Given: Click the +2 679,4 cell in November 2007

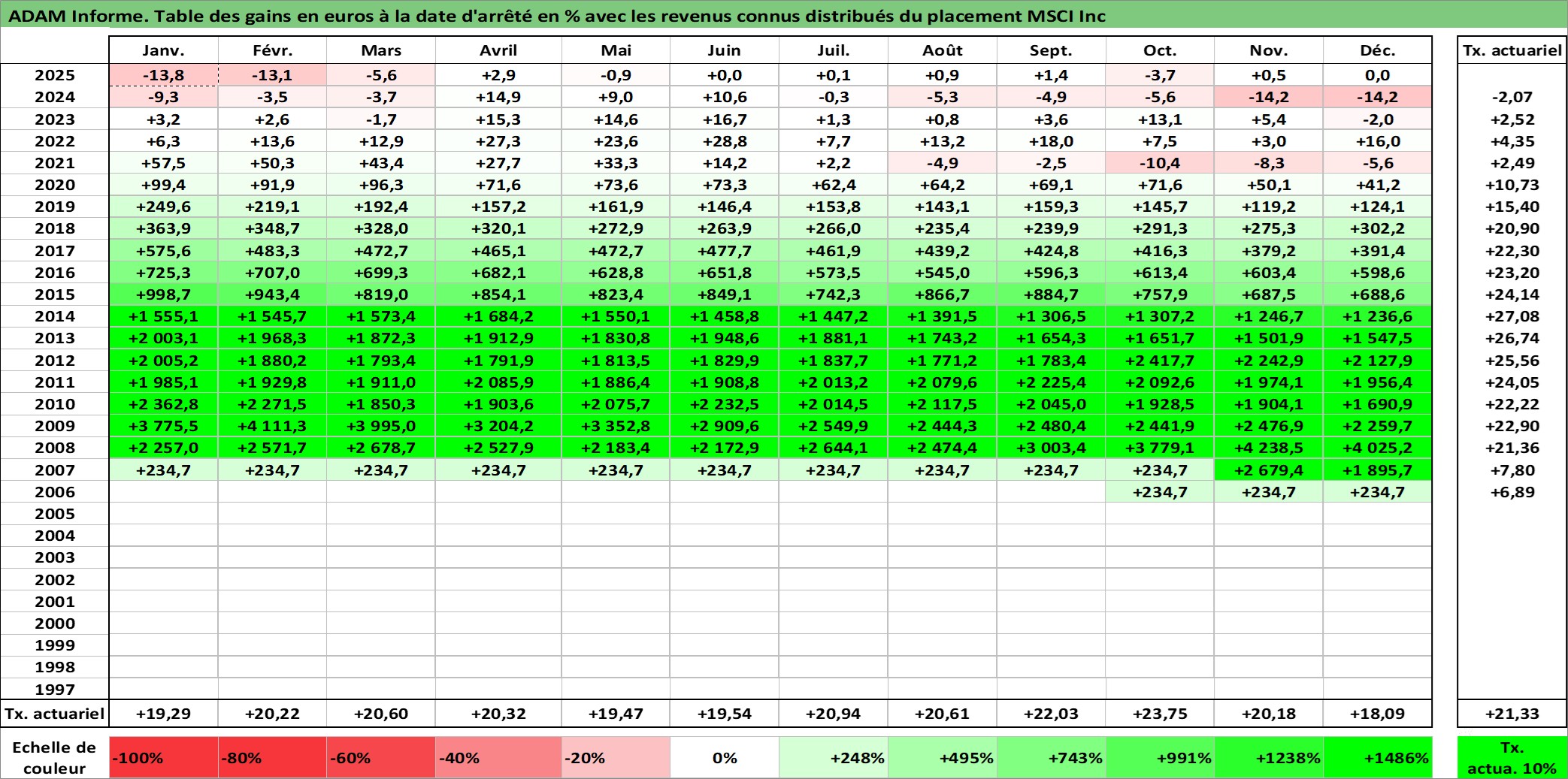Looking at the screenshot, I should pyautogui.click(x=1269, y=470).
